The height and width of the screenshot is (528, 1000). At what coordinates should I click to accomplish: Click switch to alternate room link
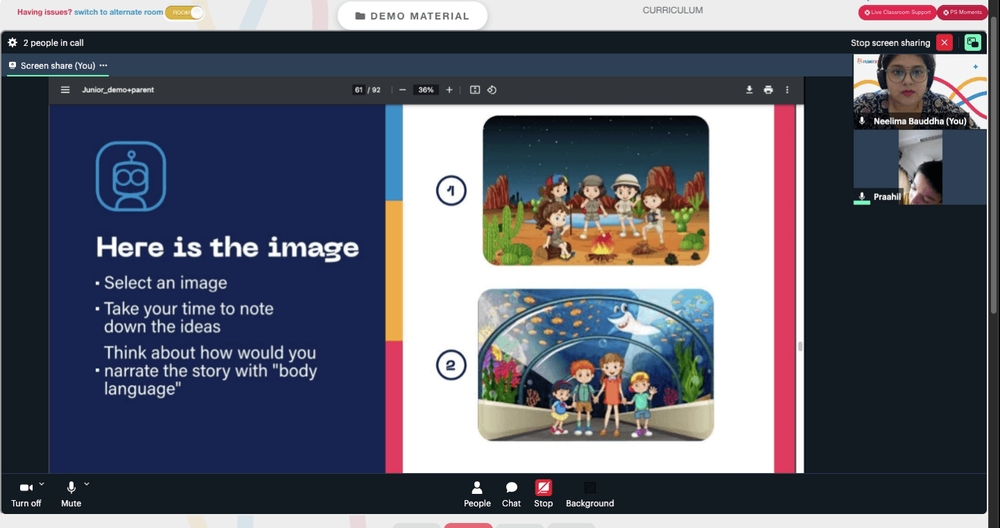coord(119,12)
